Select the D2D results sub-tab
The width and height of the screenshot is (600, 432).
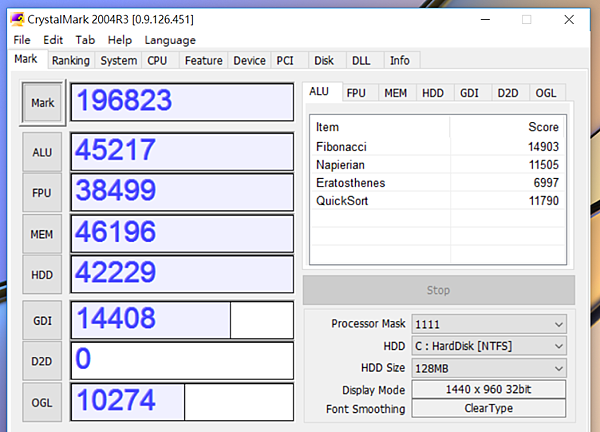tap(508, 93)
